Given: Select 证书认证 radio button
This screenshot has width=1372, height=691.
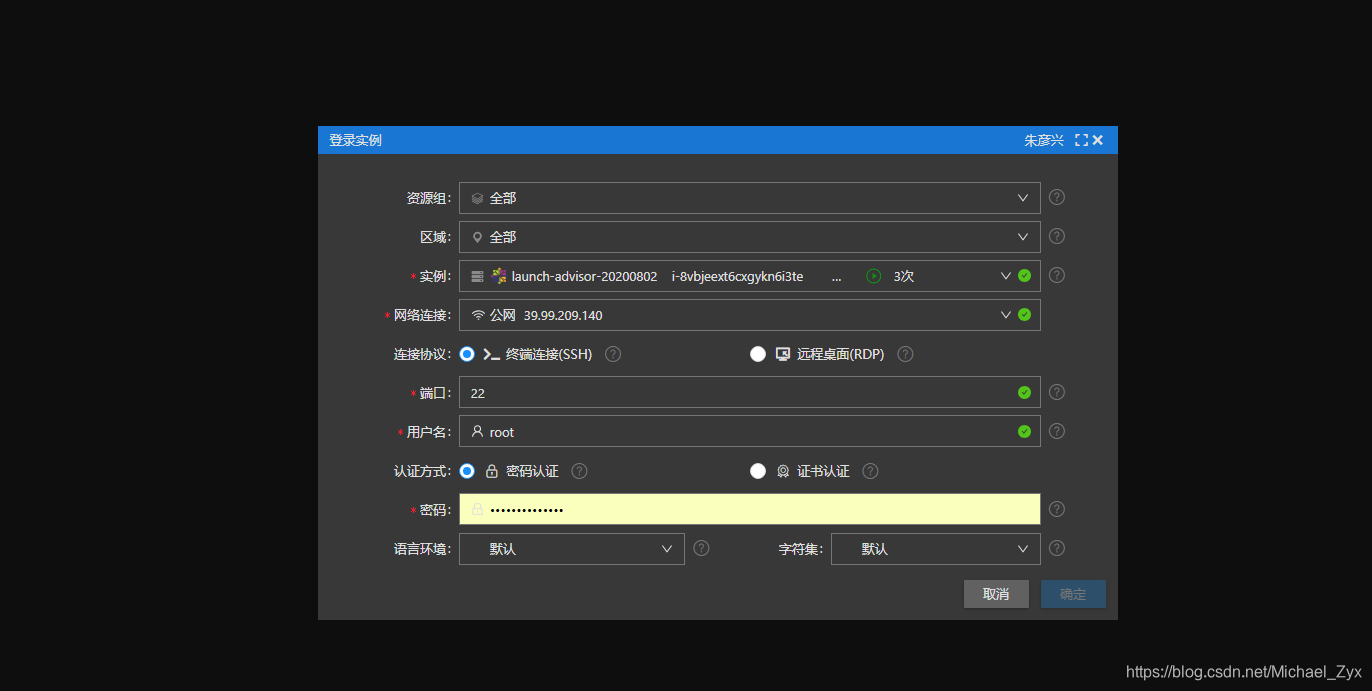Looking at the screenshot, I should [758, 471].
